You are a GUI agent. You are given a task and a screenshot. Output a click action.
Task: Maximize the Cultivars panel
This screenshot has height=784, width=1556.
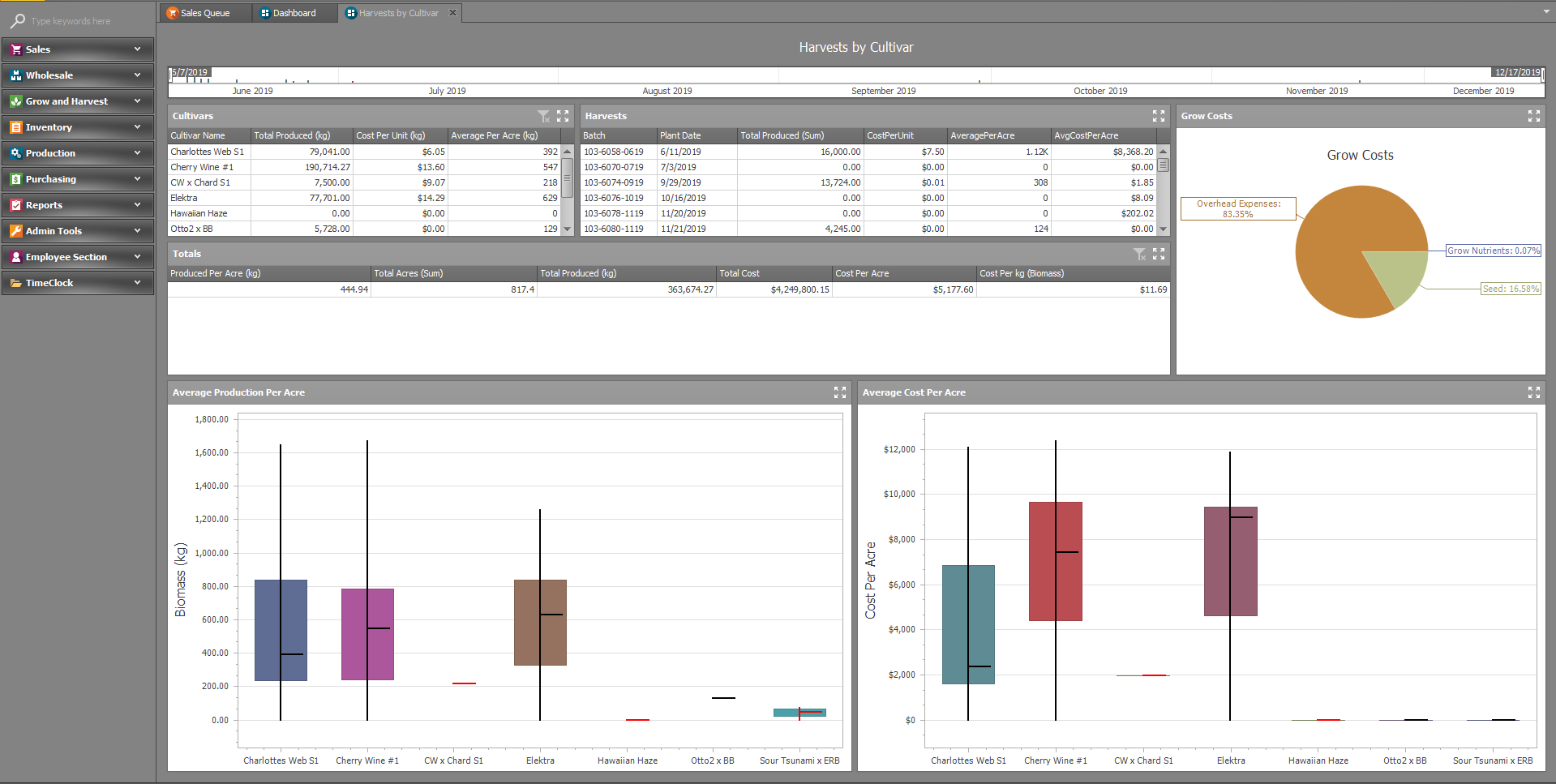click(x=563, y=116)
